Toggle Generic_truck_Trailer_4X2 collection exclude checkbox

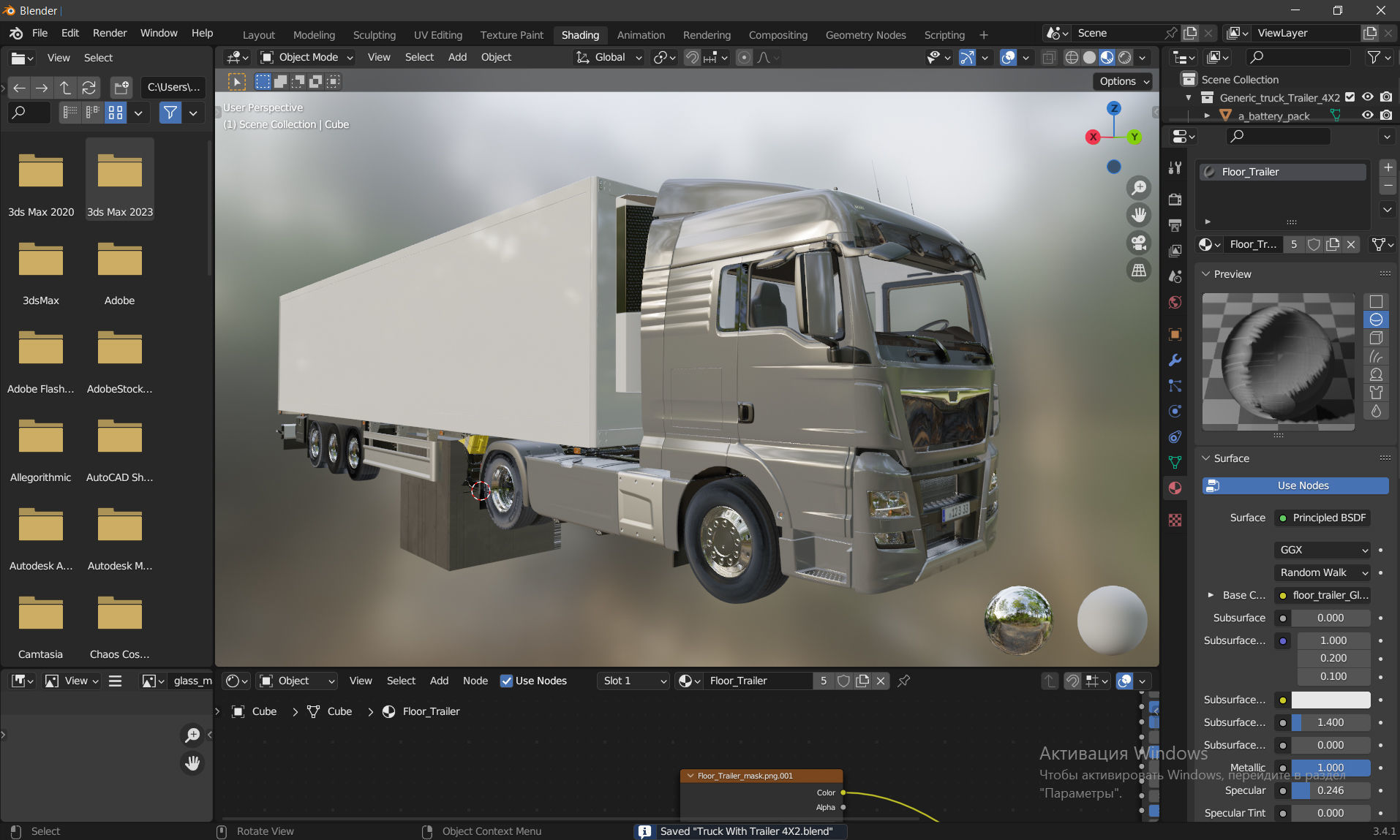pos(1350,97)
